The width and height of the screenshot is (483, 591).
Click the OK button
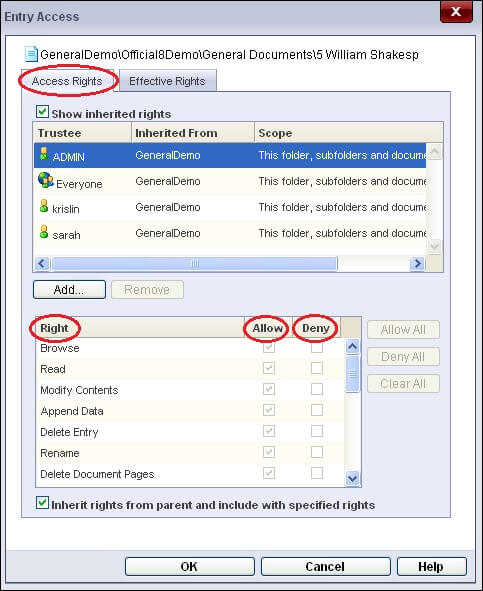point(190,567)
